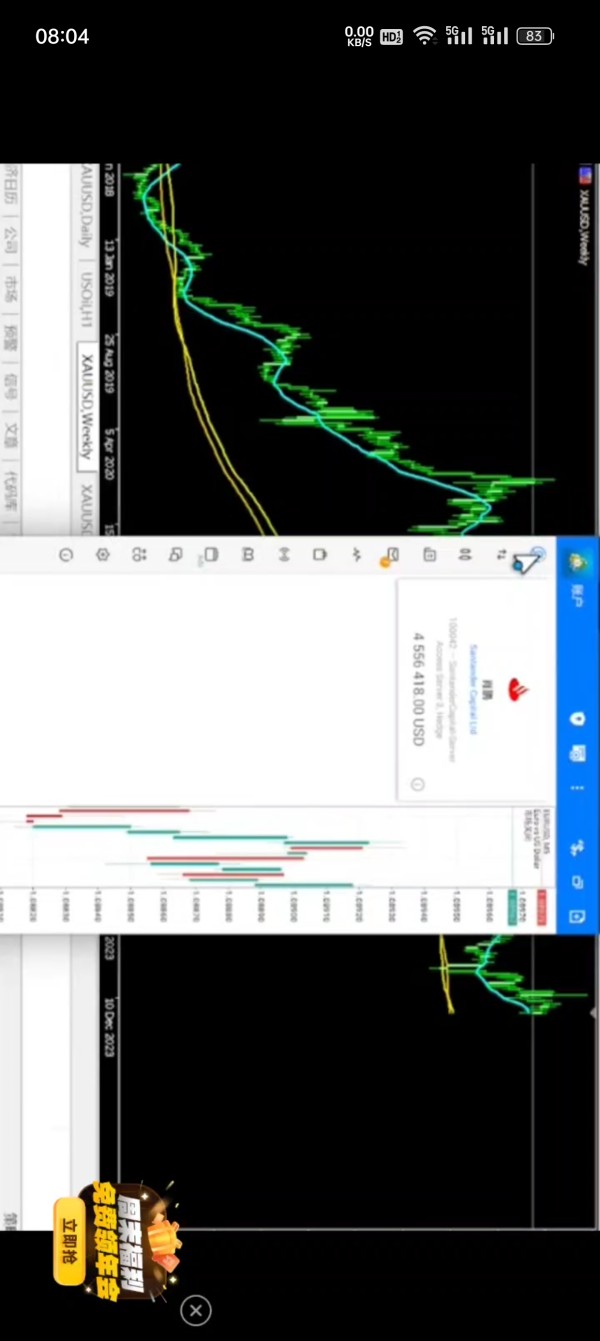
Task: Click the copy windows icon in the blue header
Action: pyautogui.click(x=577, y=882)
